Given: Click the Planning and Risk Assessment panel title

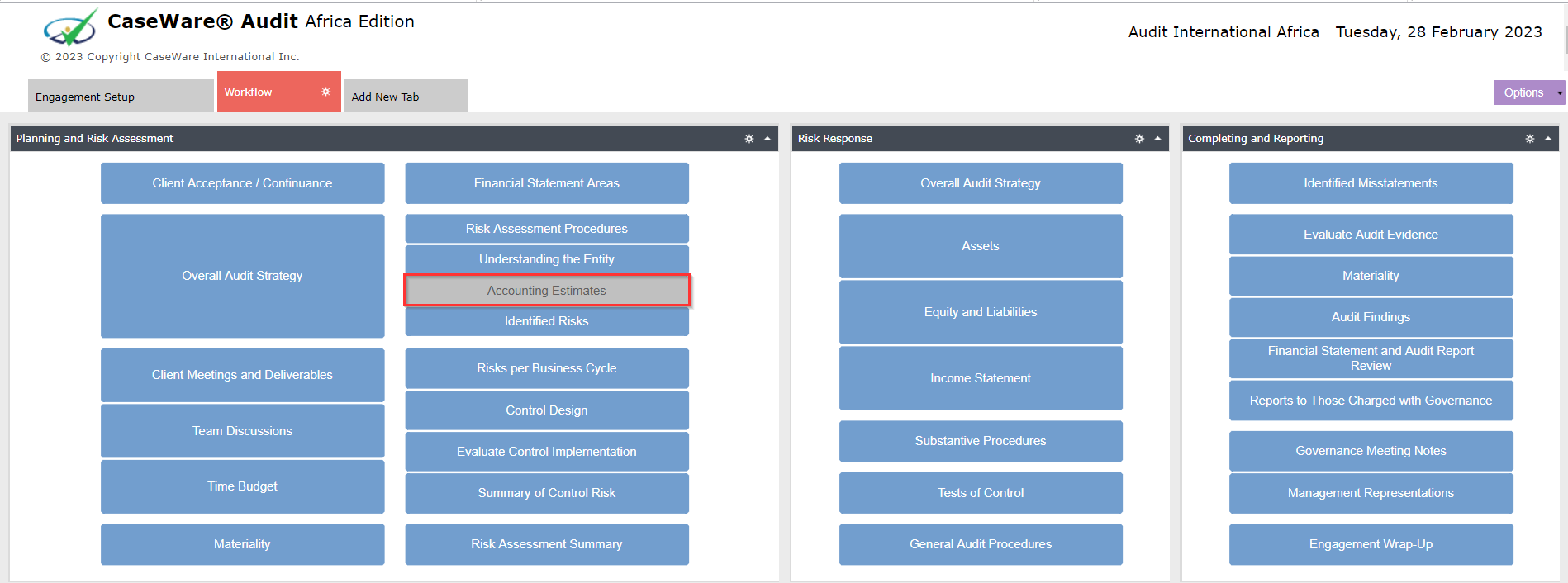Looking at the screenshot, I should pos(95,139).
